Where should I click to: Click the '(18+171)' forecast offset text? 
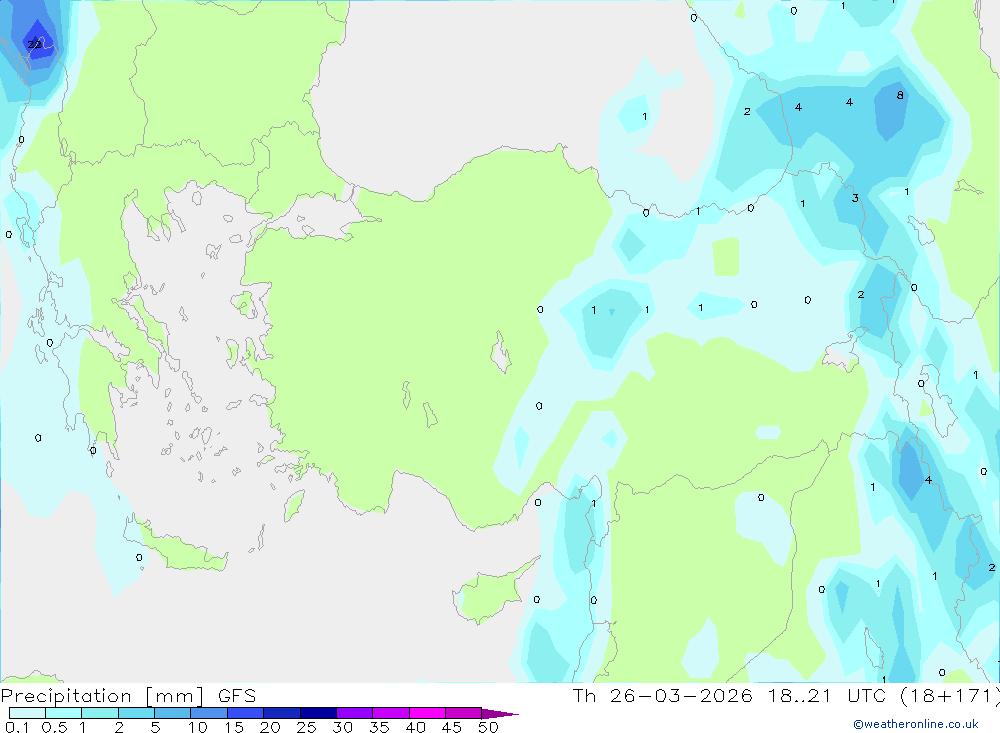(950, 696)
